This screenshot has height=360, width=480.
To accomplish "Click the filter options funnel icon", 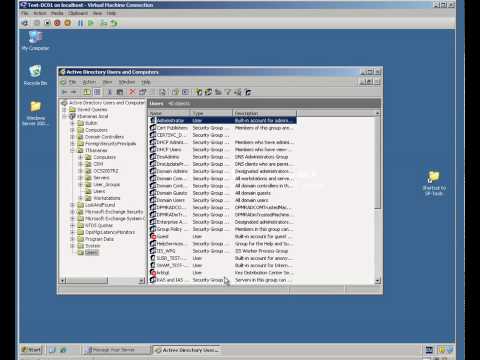I will click(228, 92).
